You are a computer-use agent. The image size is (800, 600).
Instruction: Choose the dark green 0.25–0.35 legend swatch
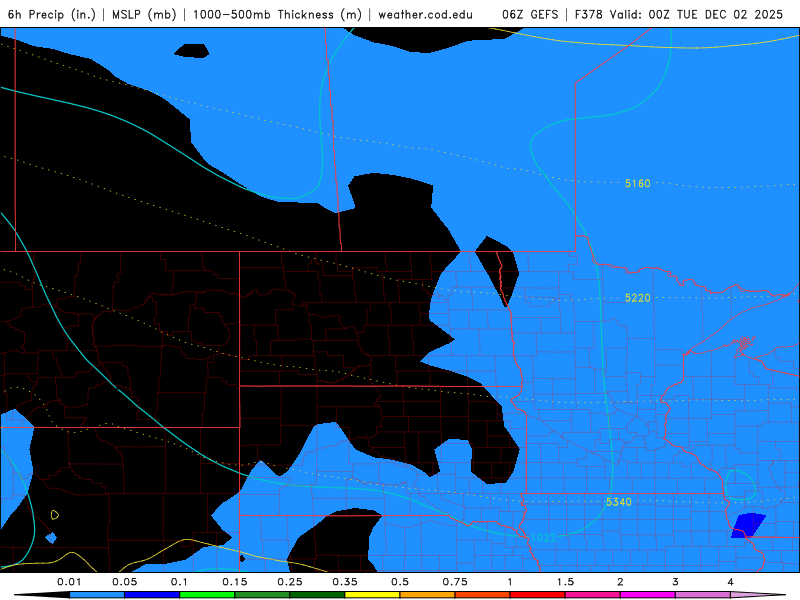pos(317,595)
